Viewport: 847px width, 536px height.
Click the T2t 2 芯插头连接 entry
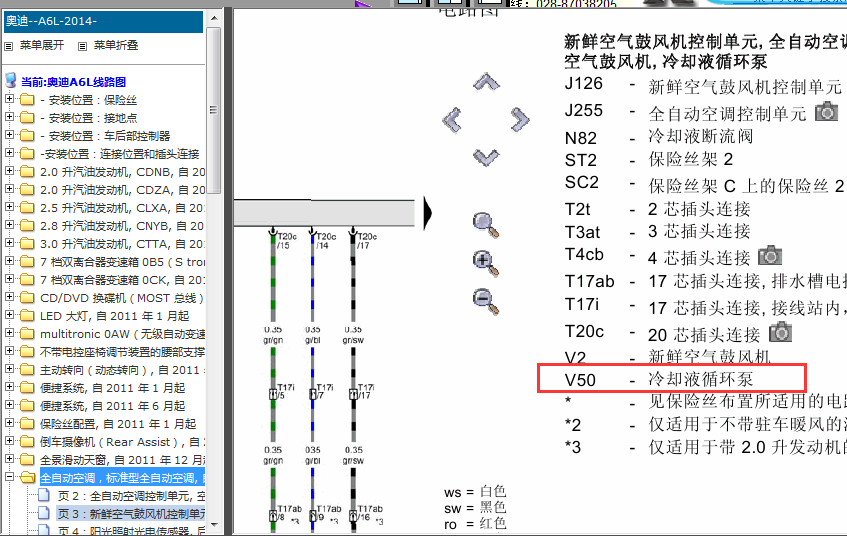coord(657,209)
